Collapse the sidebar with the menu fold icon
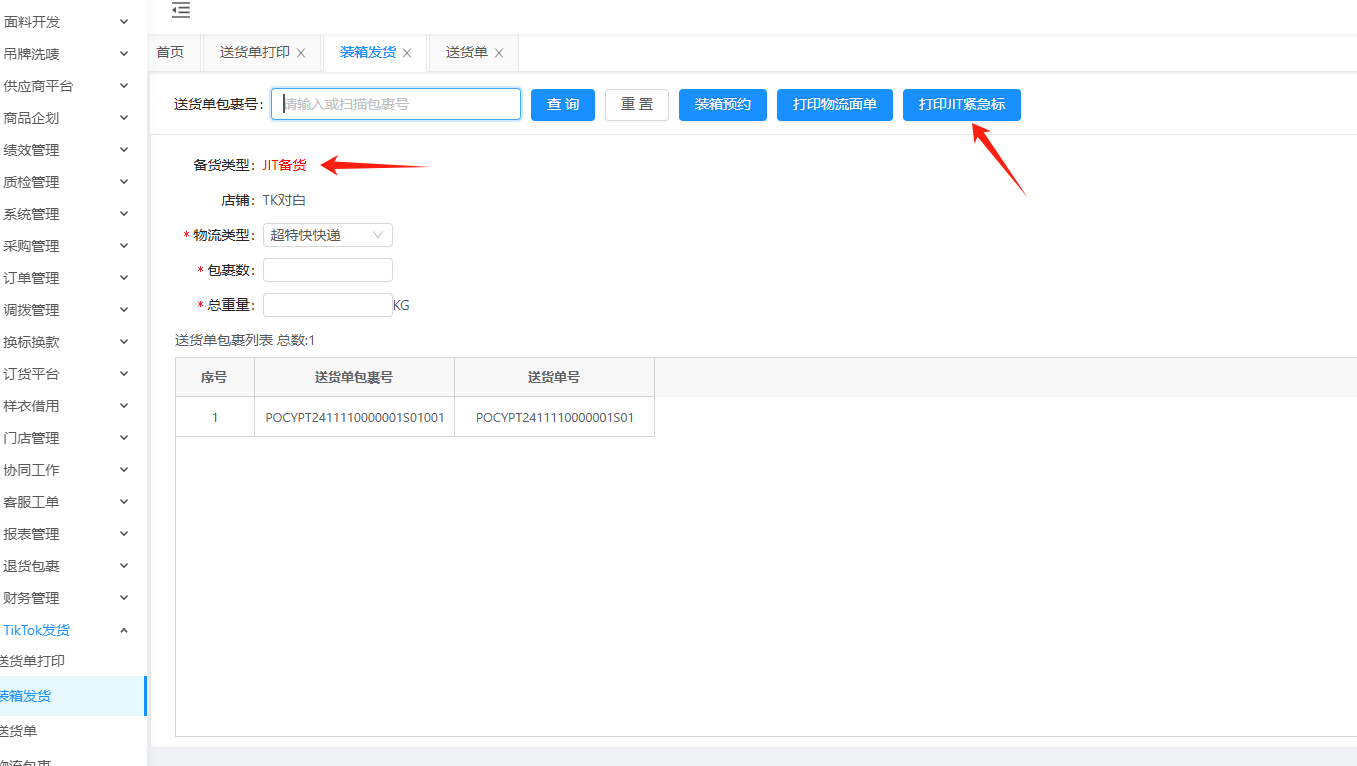This screenshot has width=1357, height=766. pyautogui.click(x=181, y=11)
